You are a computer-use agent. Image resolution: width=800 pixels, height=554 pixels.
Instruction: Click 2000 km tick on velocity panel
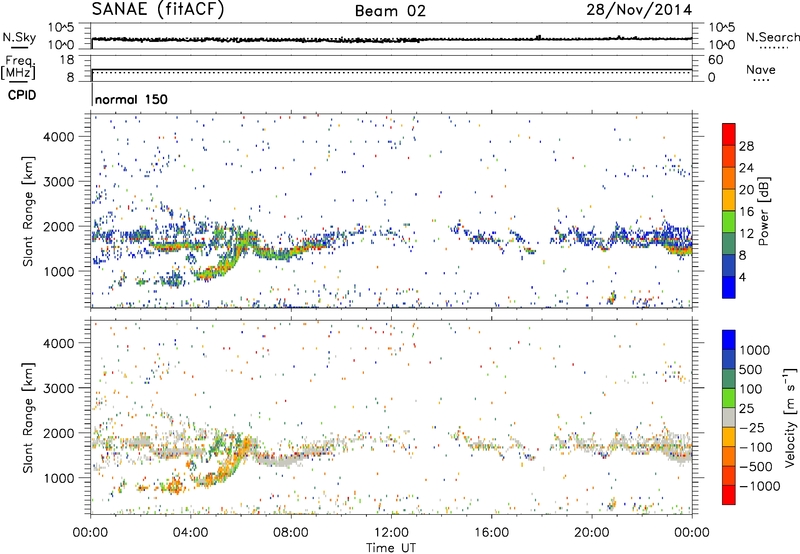59,433
